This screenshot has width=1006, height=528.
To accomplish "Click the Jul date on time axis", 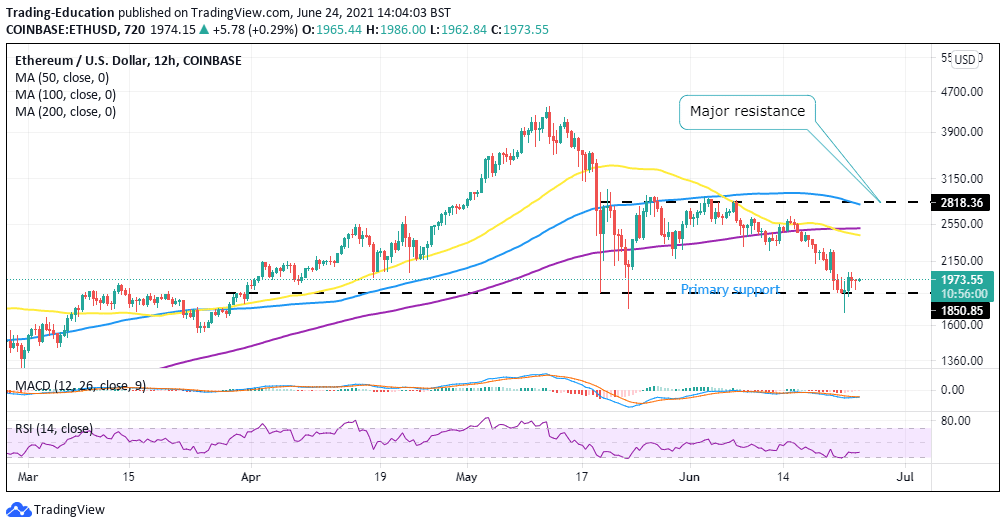I will click(905, 477).
